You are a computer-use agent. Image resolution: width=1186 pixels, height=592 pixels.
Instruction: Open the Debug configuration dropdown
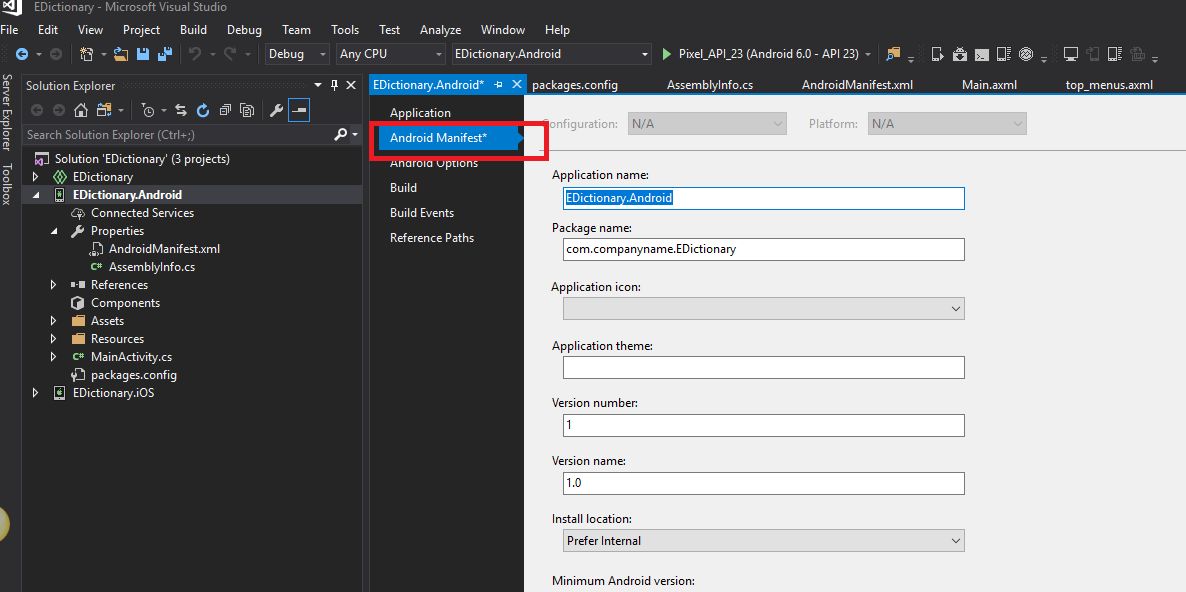(297, 54)
